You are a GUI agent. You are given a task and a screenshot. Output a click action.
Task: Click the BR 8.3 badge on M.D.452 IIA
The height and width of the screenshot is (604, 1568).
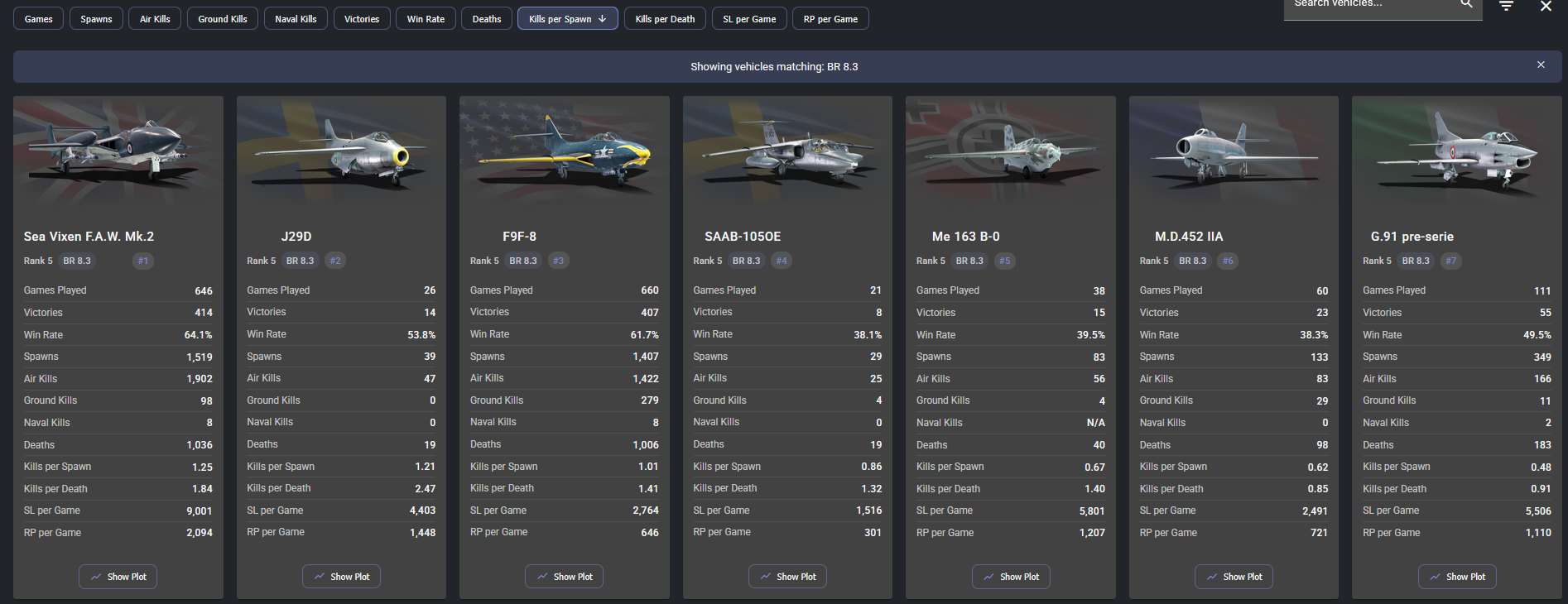tap(1192, 261)
